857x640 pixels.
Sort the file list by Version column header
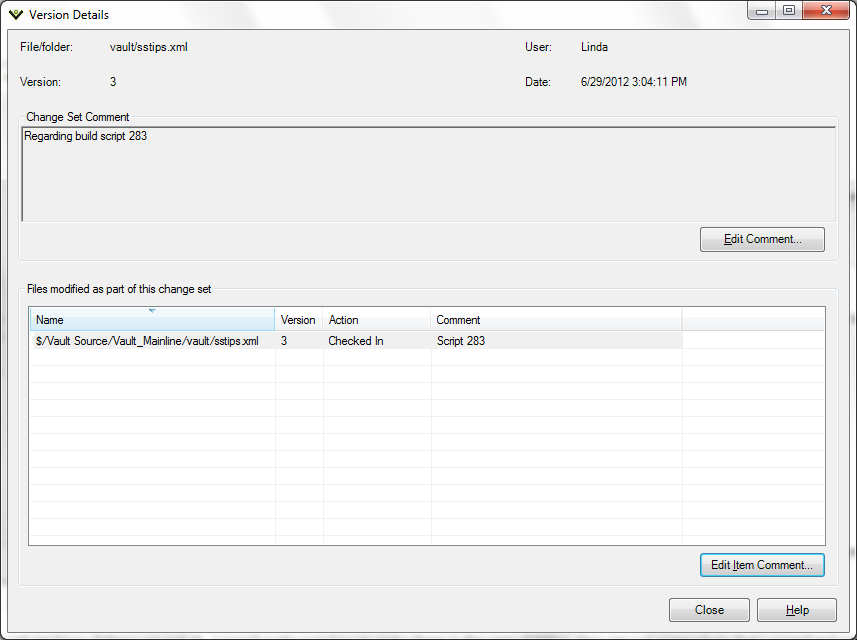298,321
